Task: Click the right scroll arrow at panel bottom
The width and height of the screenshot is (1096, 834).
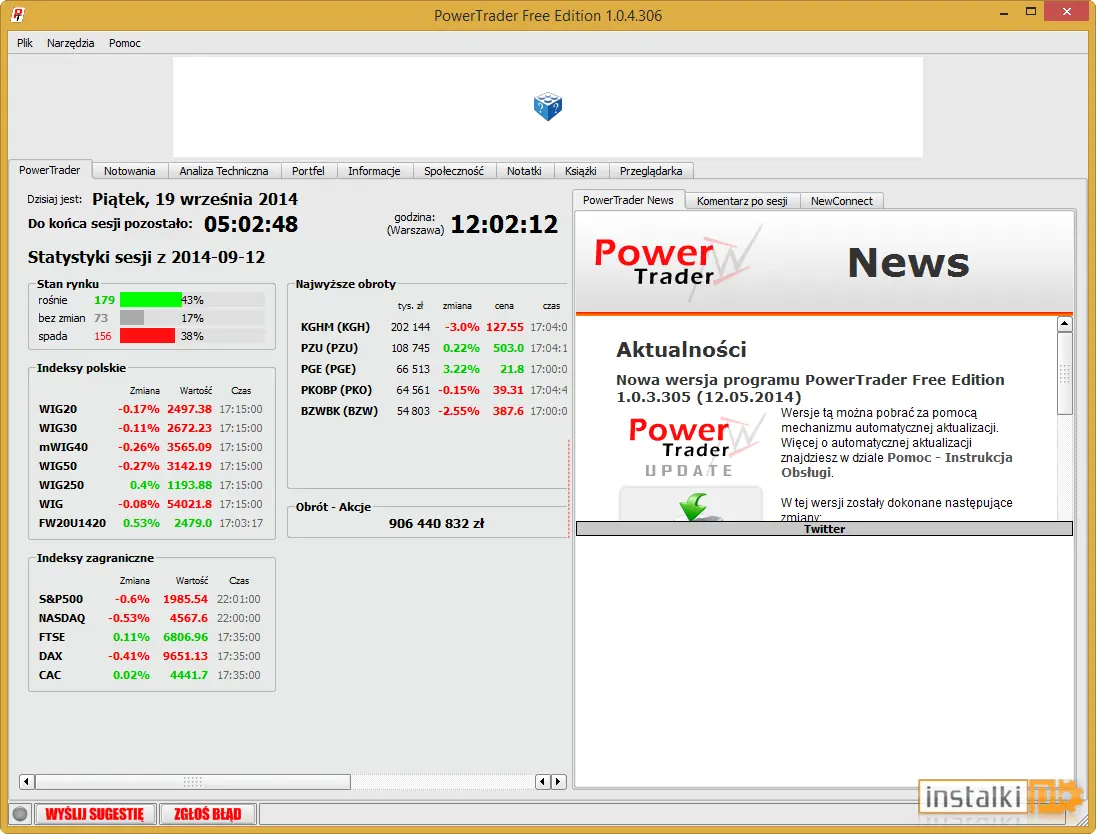Action: pyautogui.click(x=558, y=782)
